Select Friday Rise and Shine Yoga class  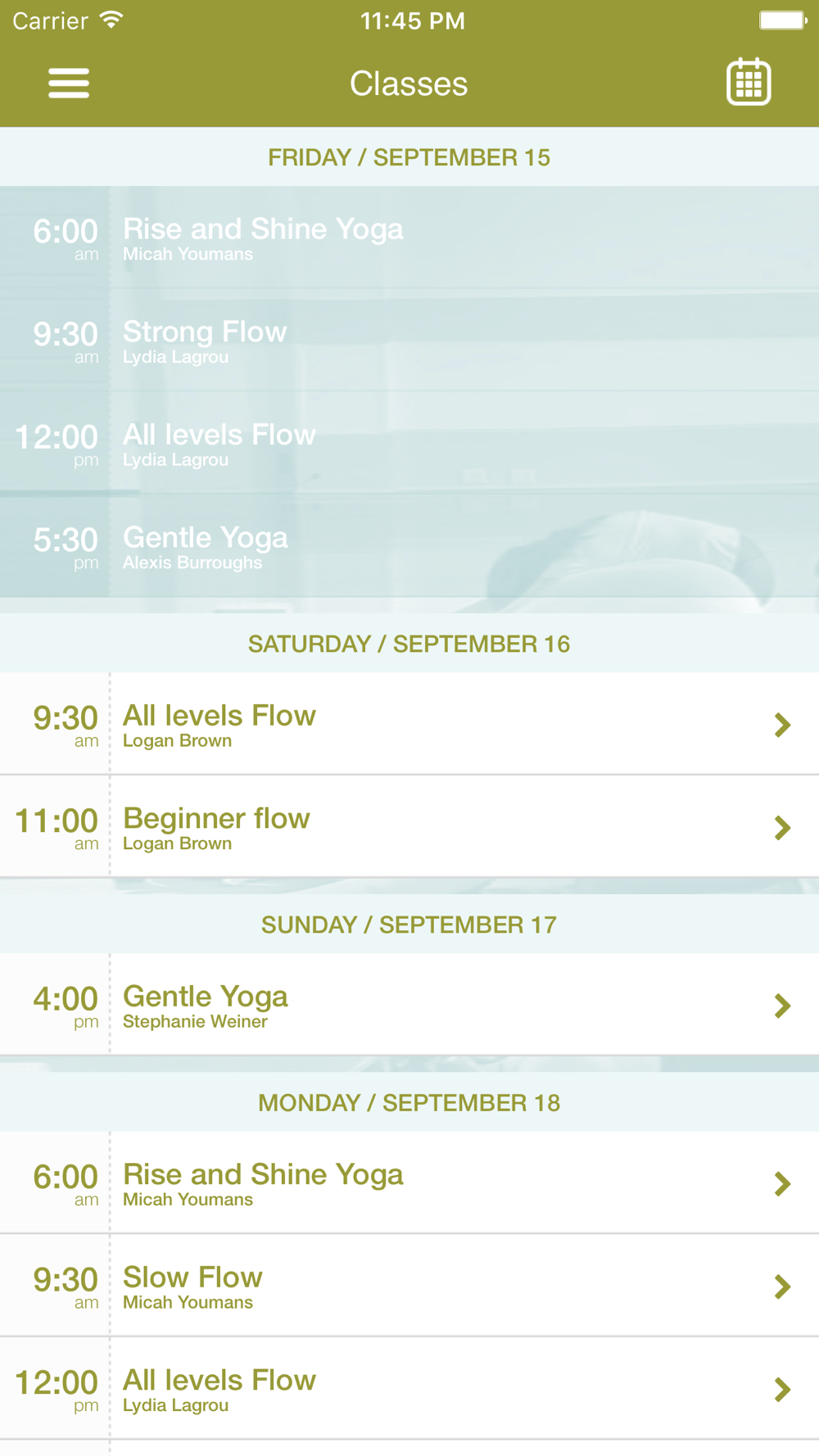click(409, 237)
